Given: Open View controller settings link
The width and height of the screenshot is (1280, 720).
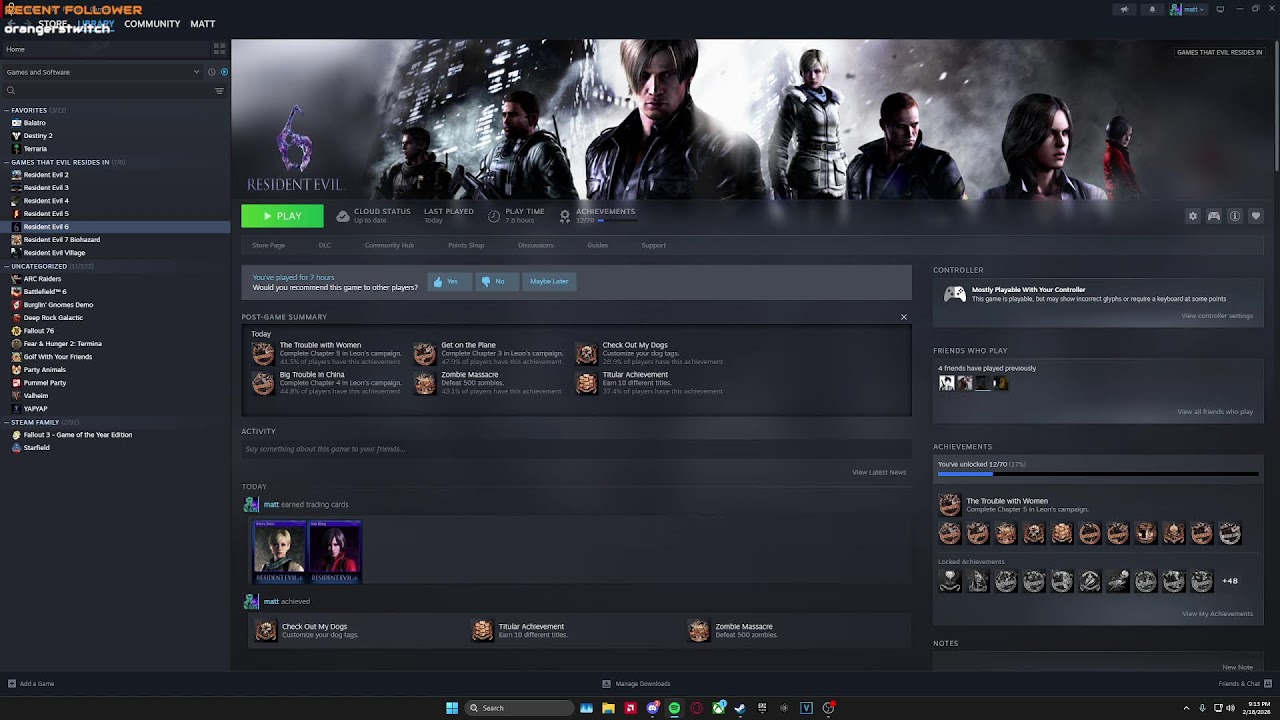Looking at the screenshot, I should coord(1217,316).
